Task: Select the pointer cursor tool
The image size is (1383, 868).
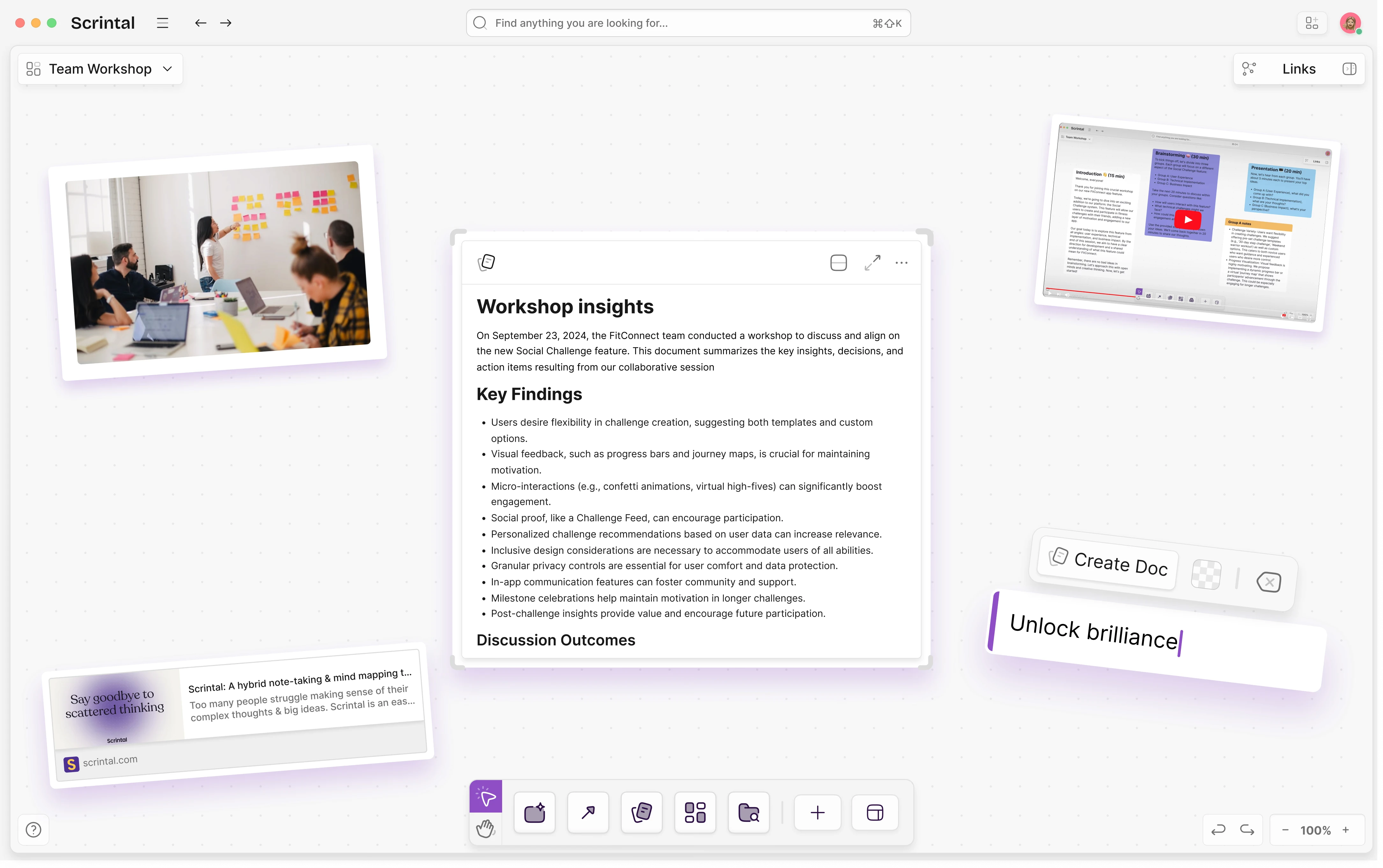Action: pyautogui.click(x=486, y=797)
